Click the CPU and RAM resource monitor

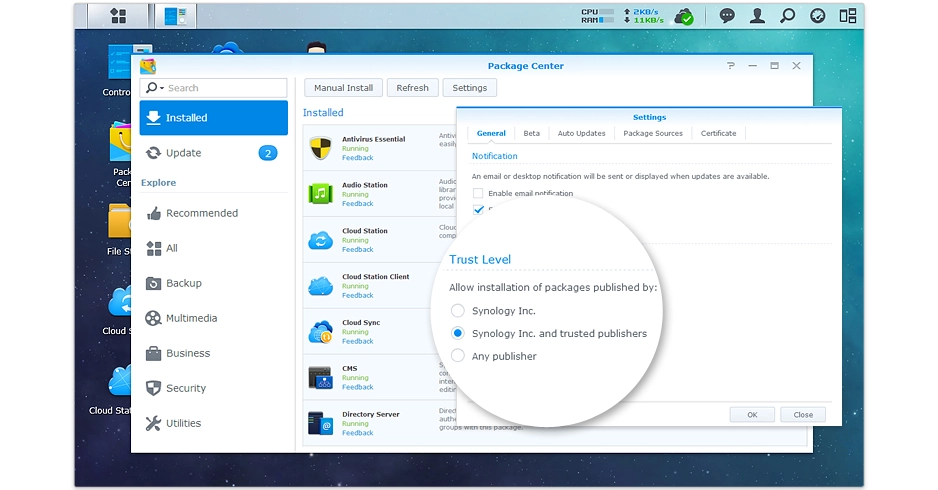[597, 16]
